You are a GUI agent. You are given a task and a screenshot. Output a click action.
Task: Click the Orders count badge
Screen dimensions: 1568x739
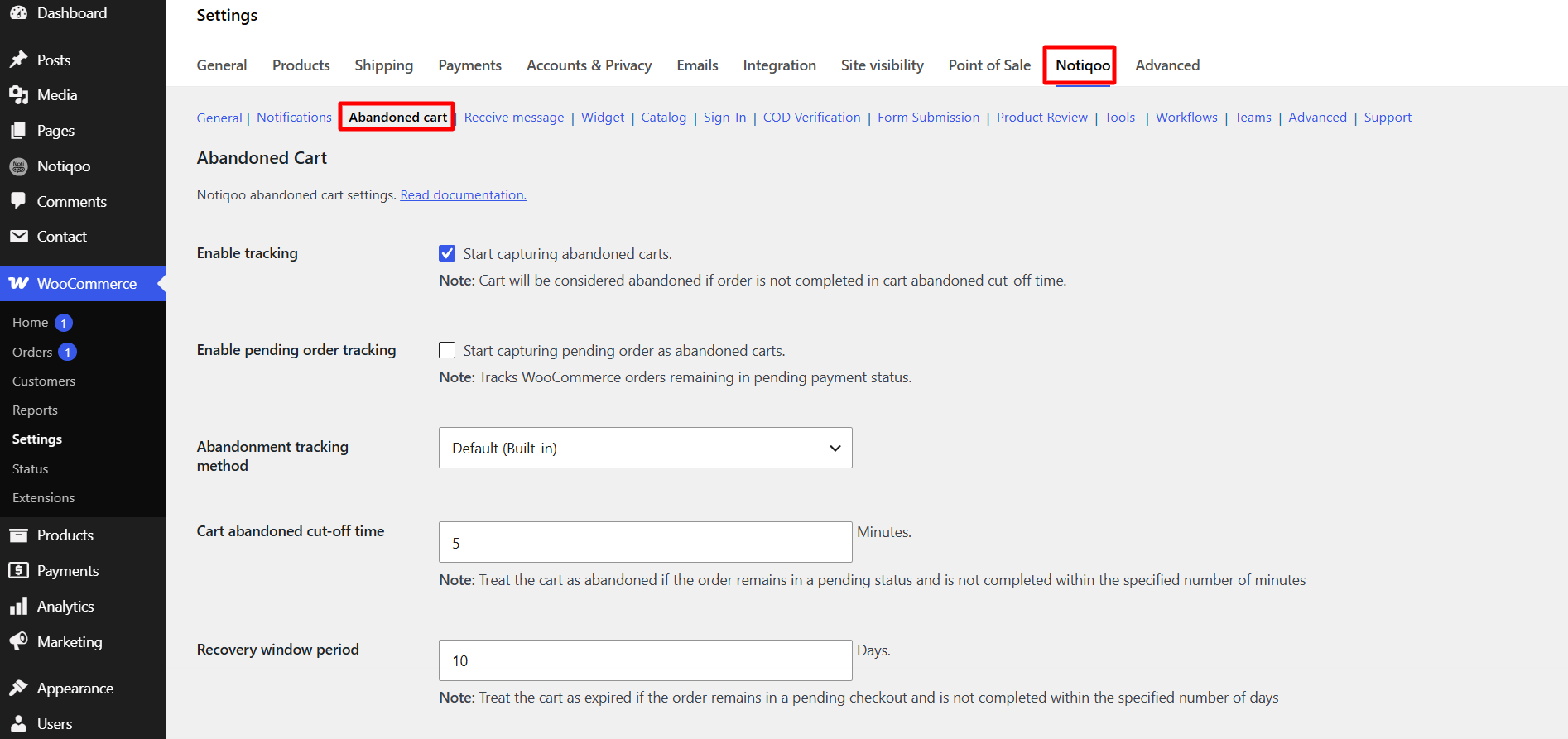68,352
